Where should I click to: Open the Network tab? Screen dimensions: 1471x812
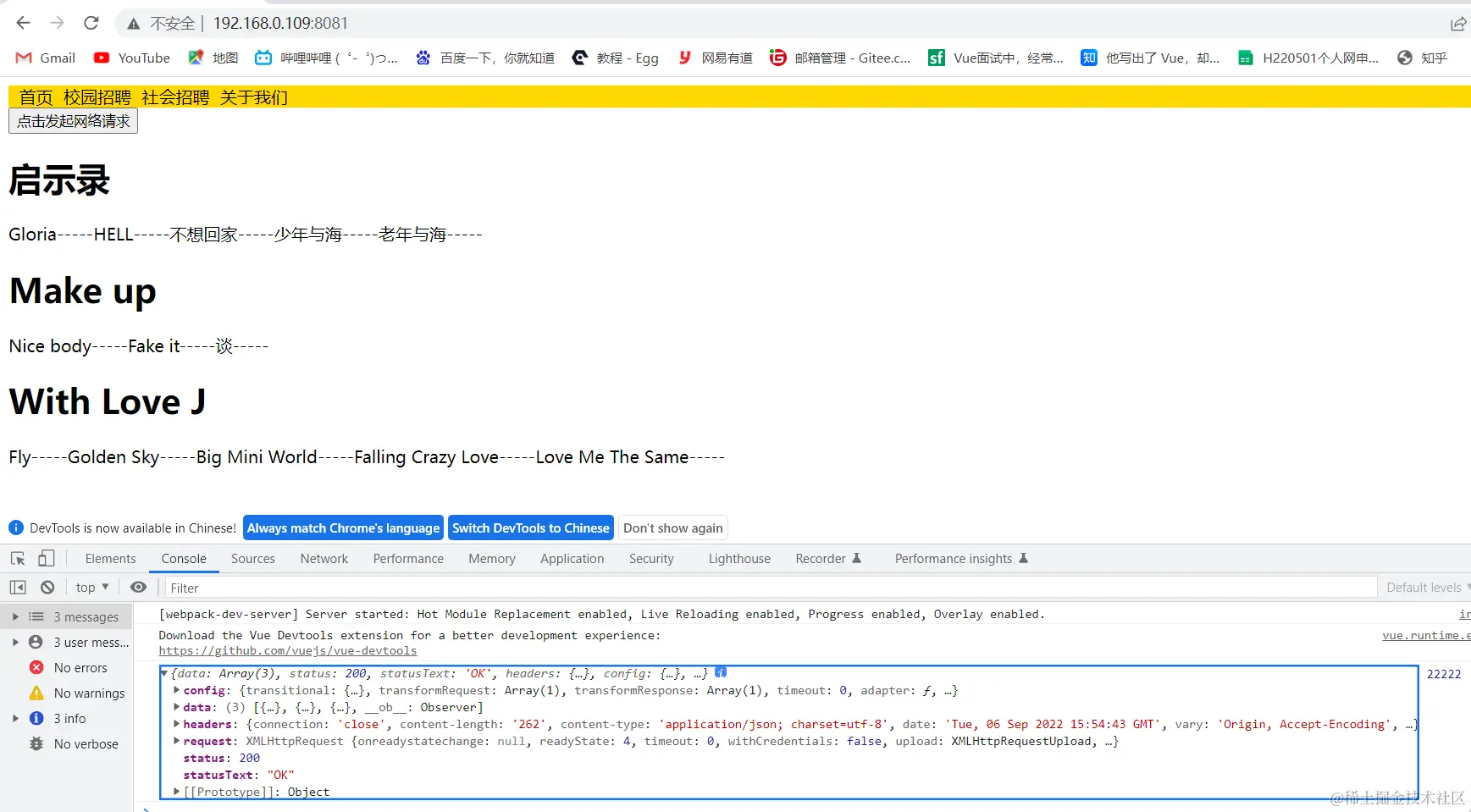tap(324, 559)
